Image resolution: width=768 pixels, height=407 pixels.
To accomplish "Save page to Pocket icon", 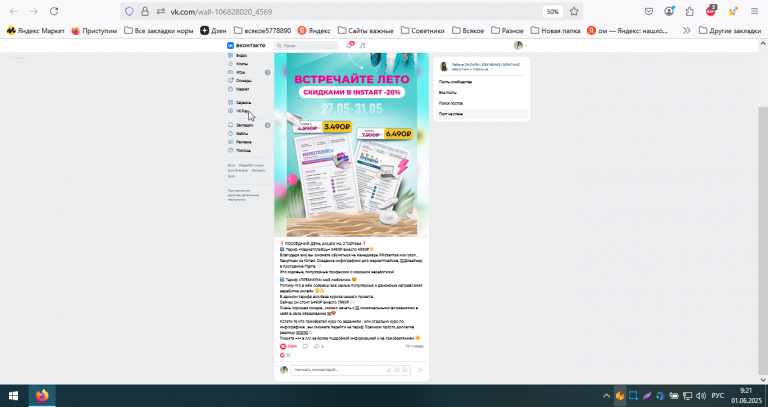I will 648,11.
